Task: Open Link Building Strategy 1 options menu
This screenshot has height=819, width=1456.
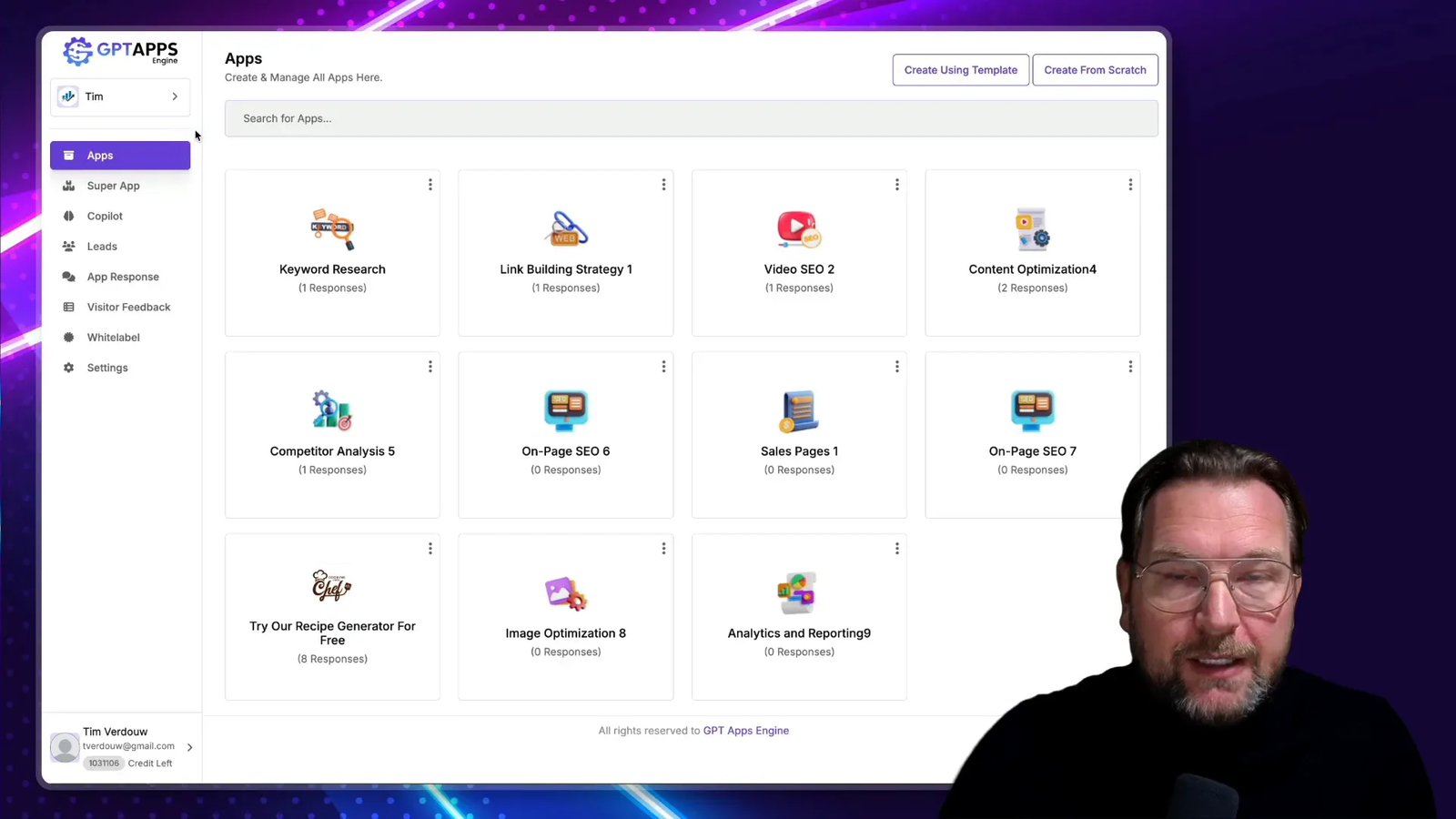Action: click(x=663, y=185)
